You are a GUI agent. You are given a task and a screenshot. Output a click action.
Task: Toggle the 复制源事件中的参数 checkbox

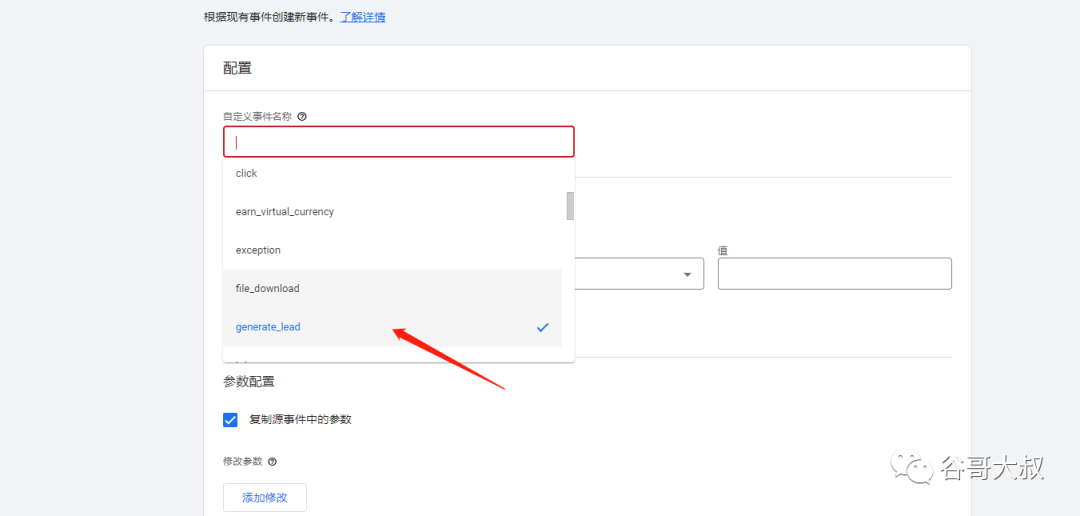pos(230,420)
